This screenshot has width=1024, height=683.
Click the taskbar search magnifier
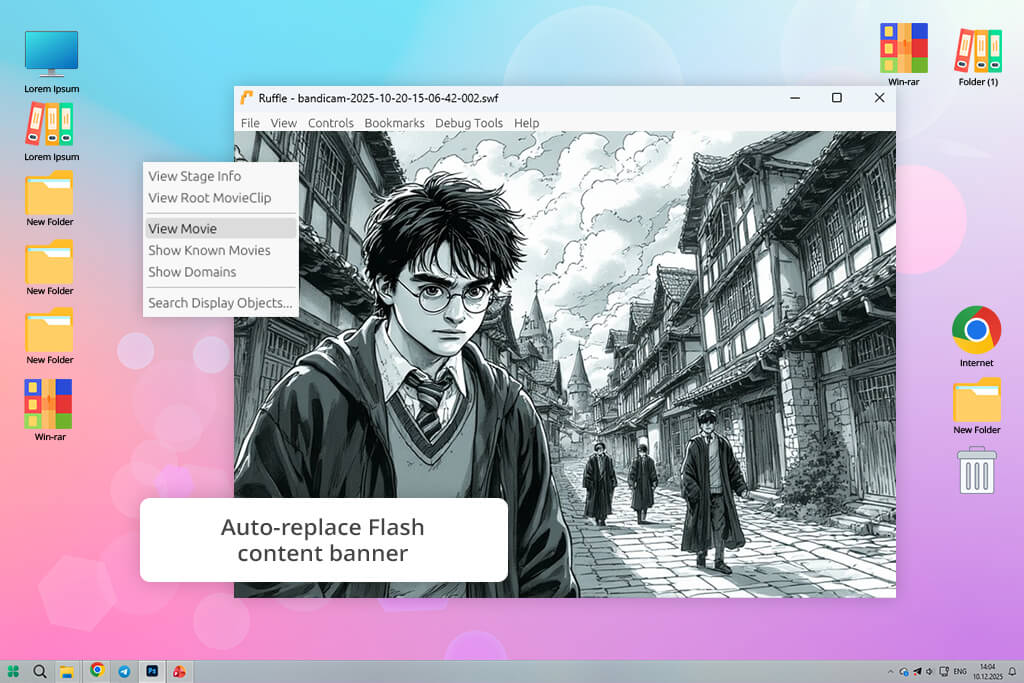click(40, 671)
